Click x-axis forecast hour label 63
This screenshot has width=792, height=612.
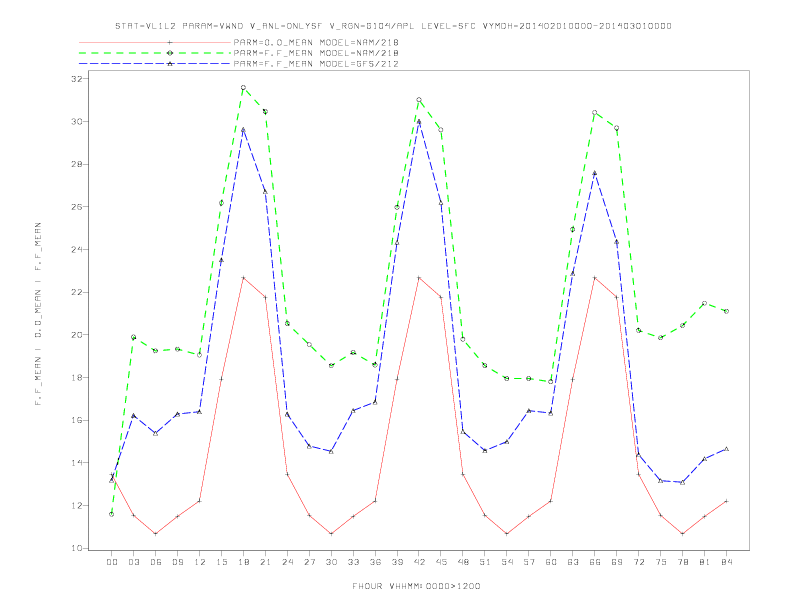(x=573, y=562)
